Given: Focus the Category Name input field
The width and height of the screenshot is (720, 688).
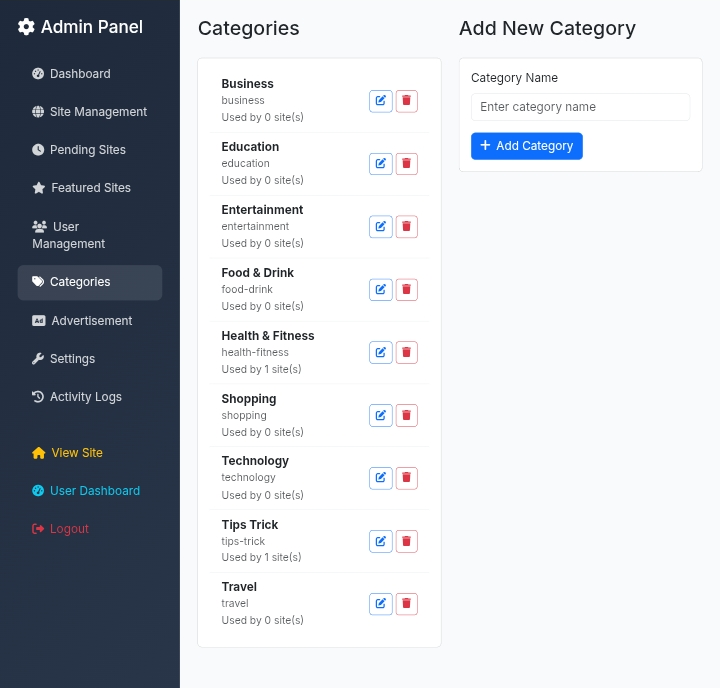Looking at the screenshot, I should coord(580,107).
